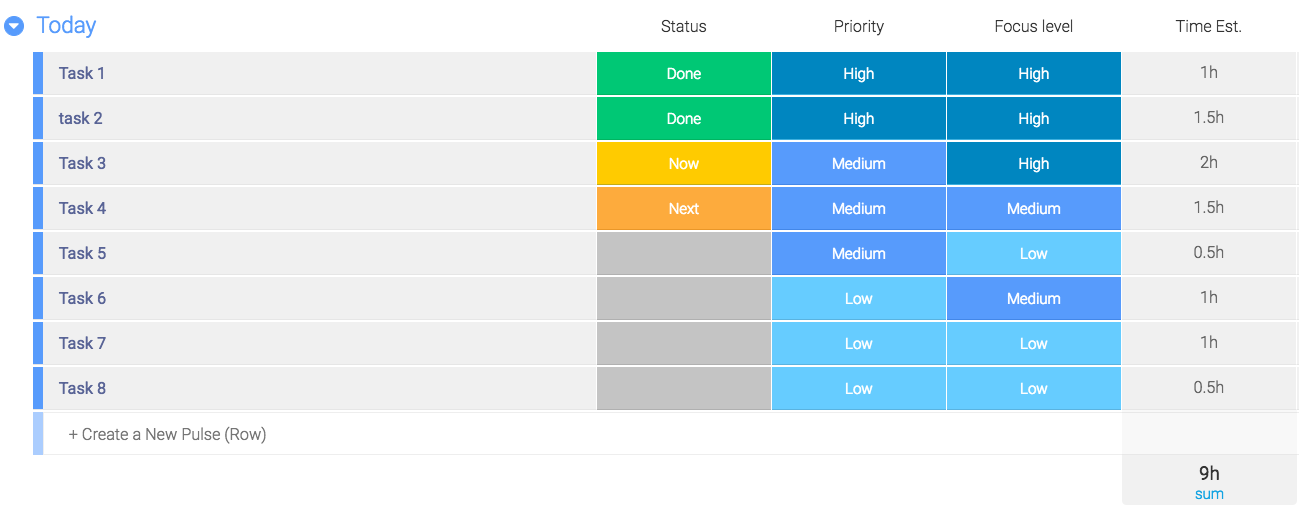The image size is (1299, 506).
Task: Open Task 1 green Done status cell
Action: pyautogui.click(x=684, y=74)
